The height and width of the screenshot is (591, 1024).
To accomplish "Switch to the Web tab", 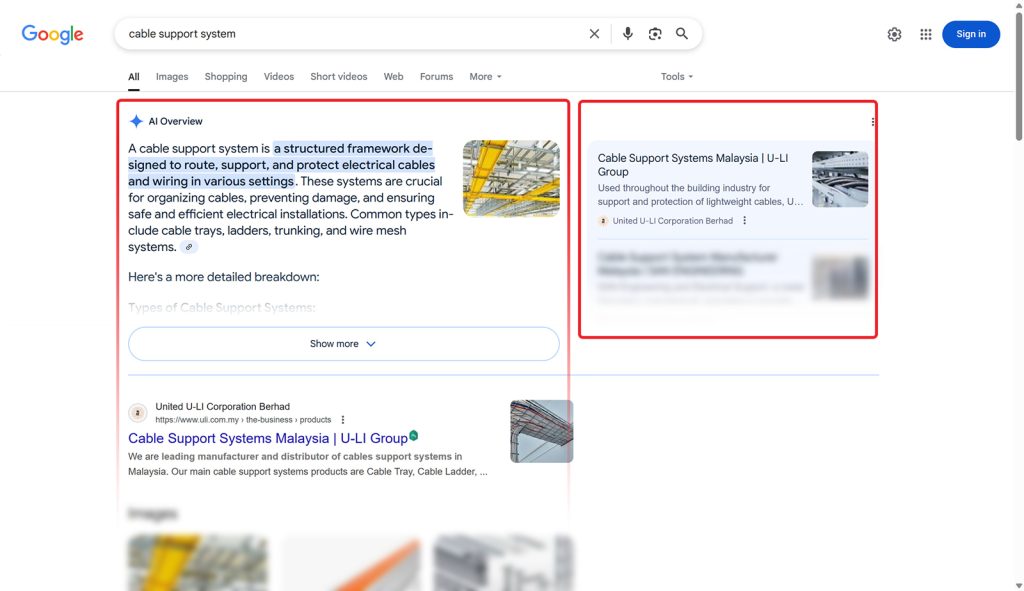I will (x=393, y=76).
